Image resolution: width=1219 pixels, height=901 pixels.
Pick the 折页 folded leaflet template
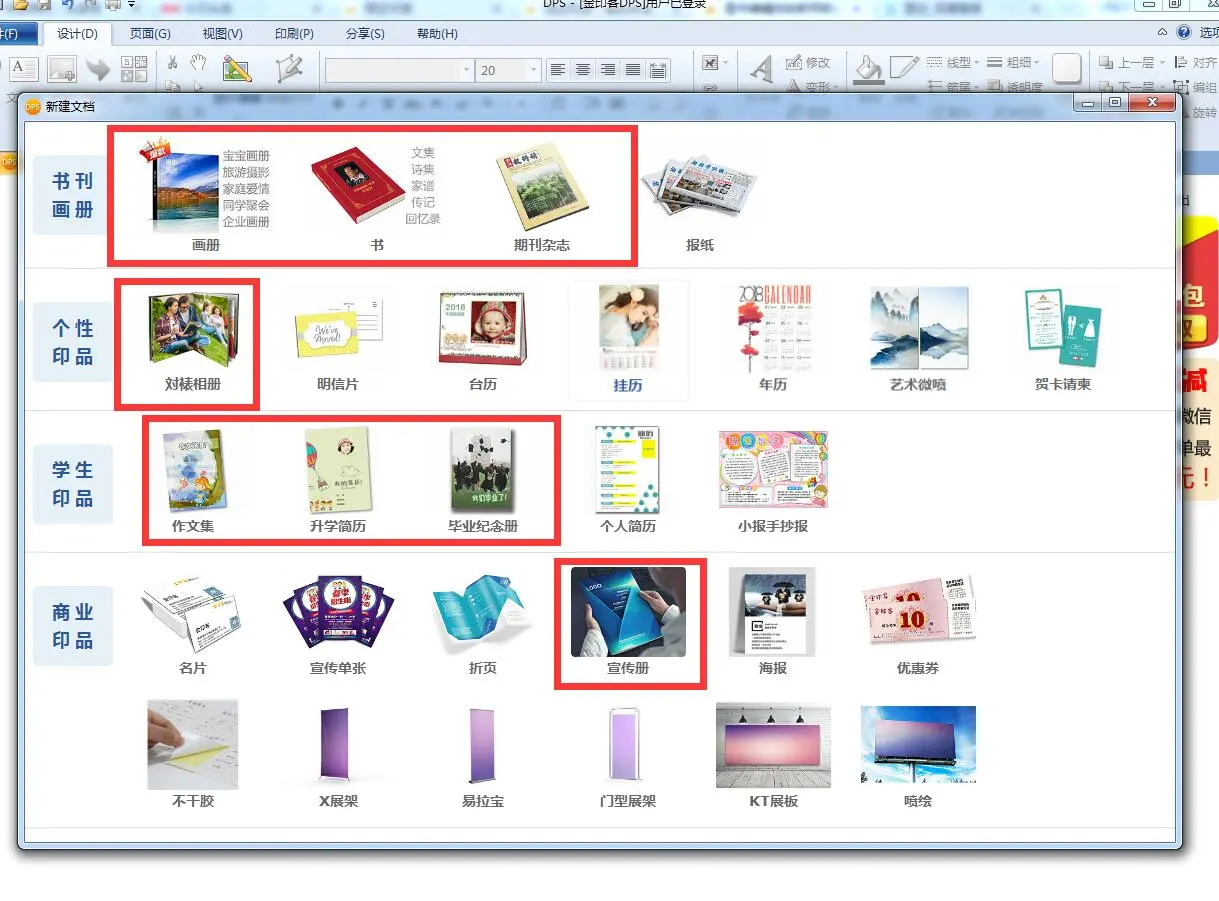(483, 624)
